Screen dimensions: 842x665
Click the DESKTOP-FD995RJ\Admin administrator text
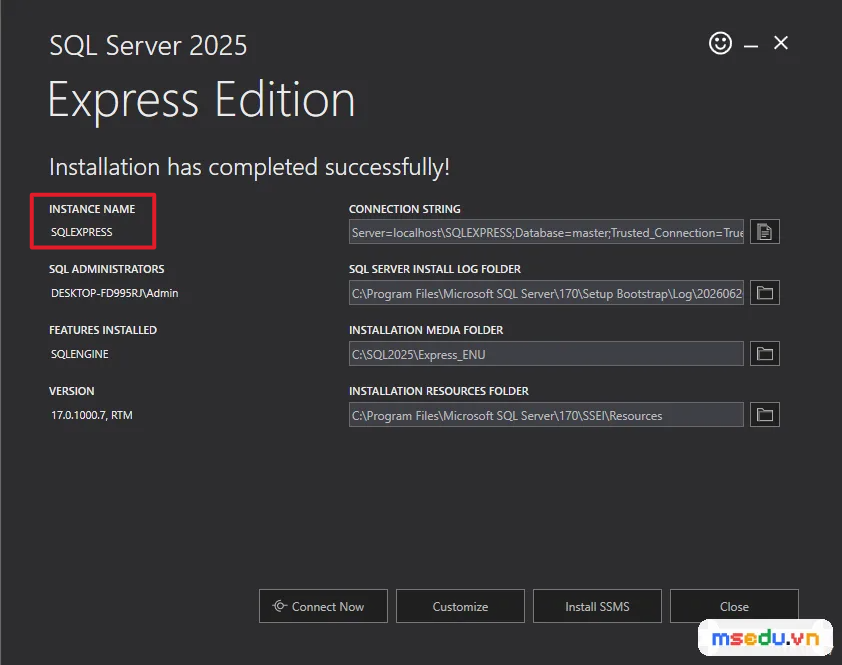click(114, 293)
